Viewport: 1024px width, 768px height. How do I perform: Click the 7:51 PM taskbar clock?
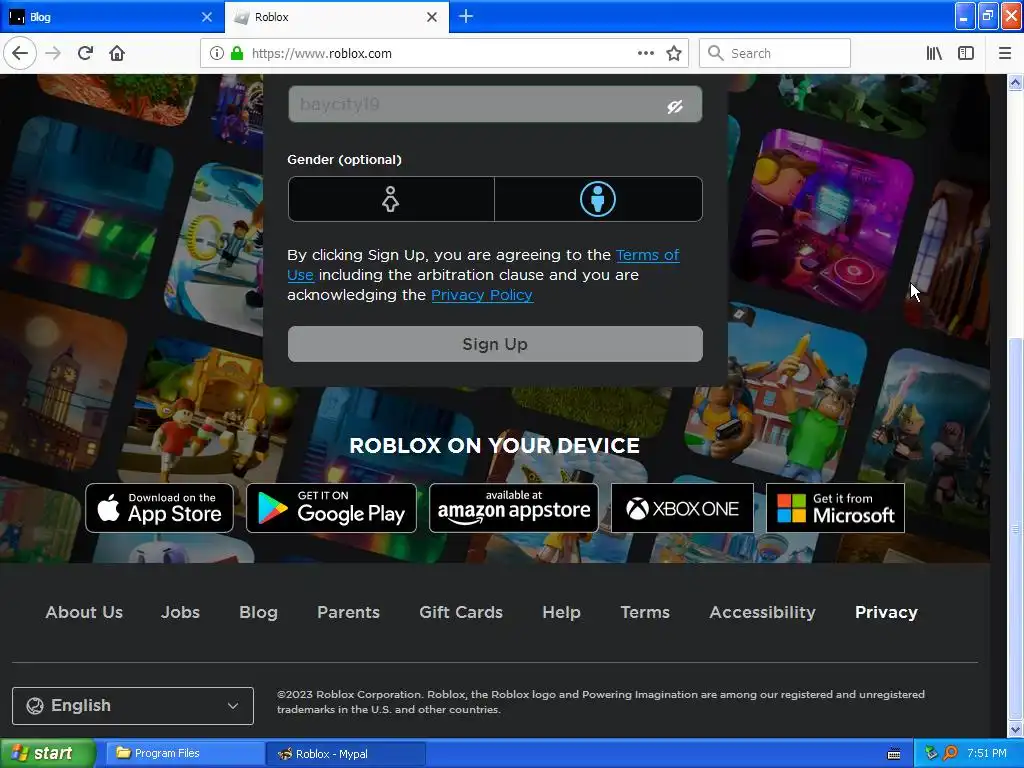987,754
